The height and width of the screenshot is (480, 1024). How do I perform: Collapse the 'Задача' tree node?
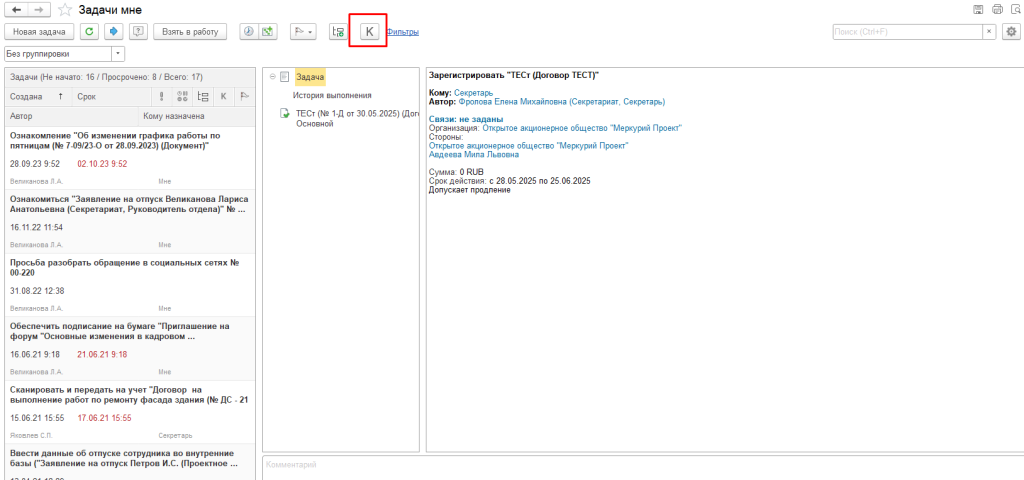[272, 77]
